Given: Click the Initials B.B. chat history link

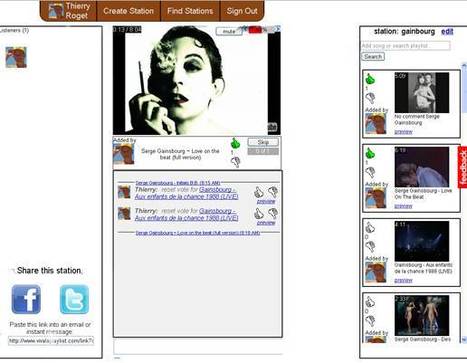Looking at the screenshot, I should [178, 183].
